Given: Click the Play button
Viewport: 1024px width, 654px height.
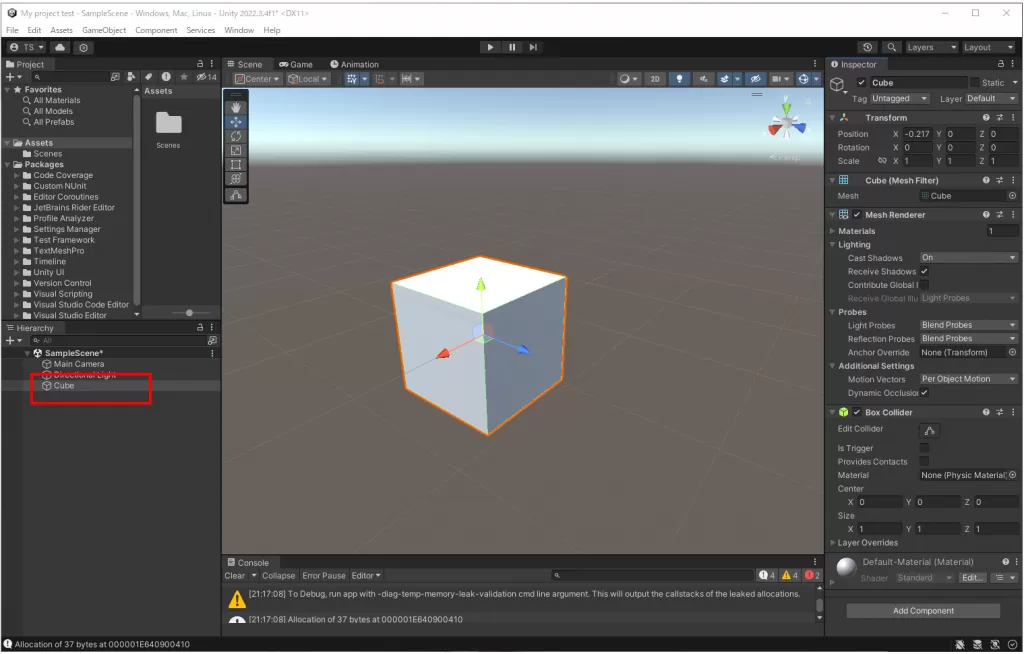Looking at the screenshot, I should coord(490,47).
